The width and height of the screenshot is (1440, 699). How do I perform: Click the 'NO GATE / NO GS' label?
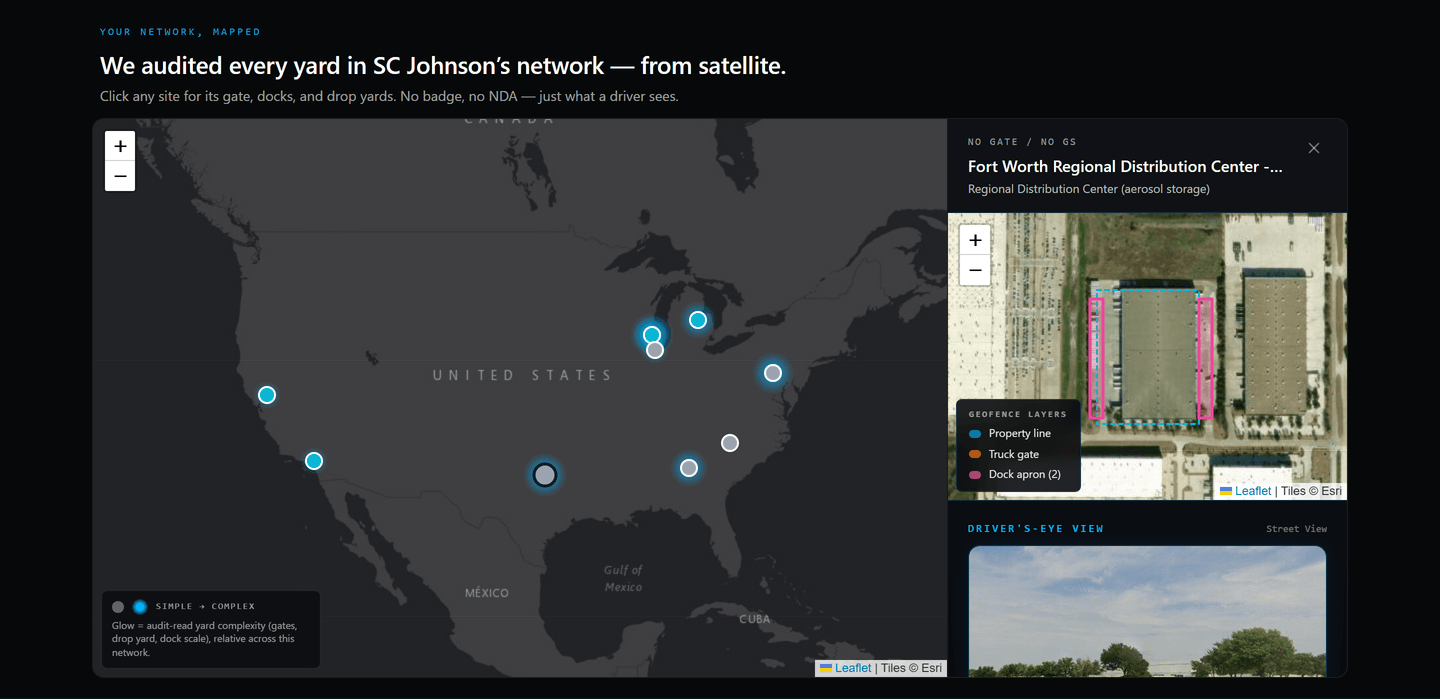1022,142
